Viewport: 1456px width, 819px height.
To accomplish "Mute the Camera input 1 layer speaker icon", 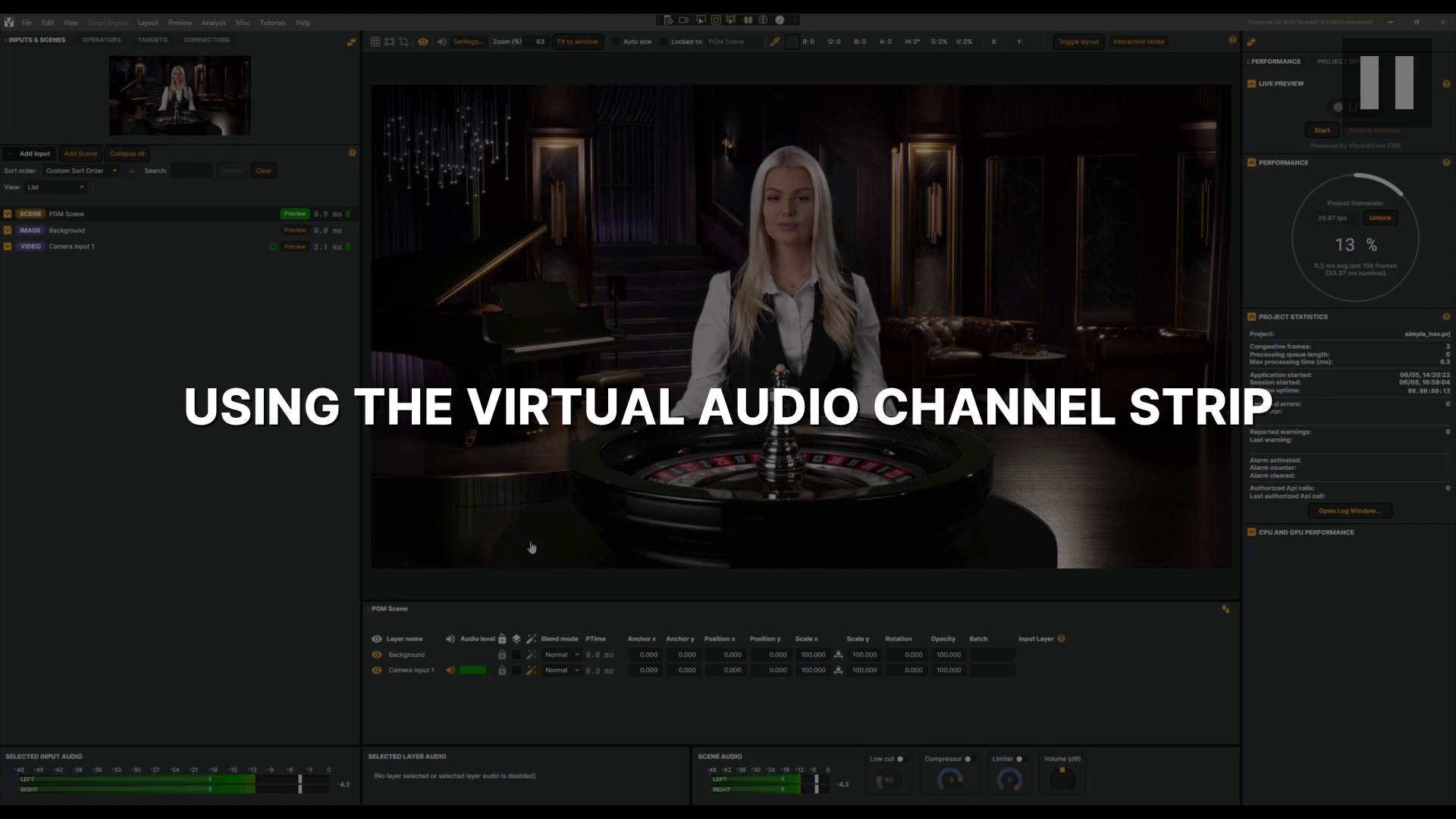I will 450,670.
